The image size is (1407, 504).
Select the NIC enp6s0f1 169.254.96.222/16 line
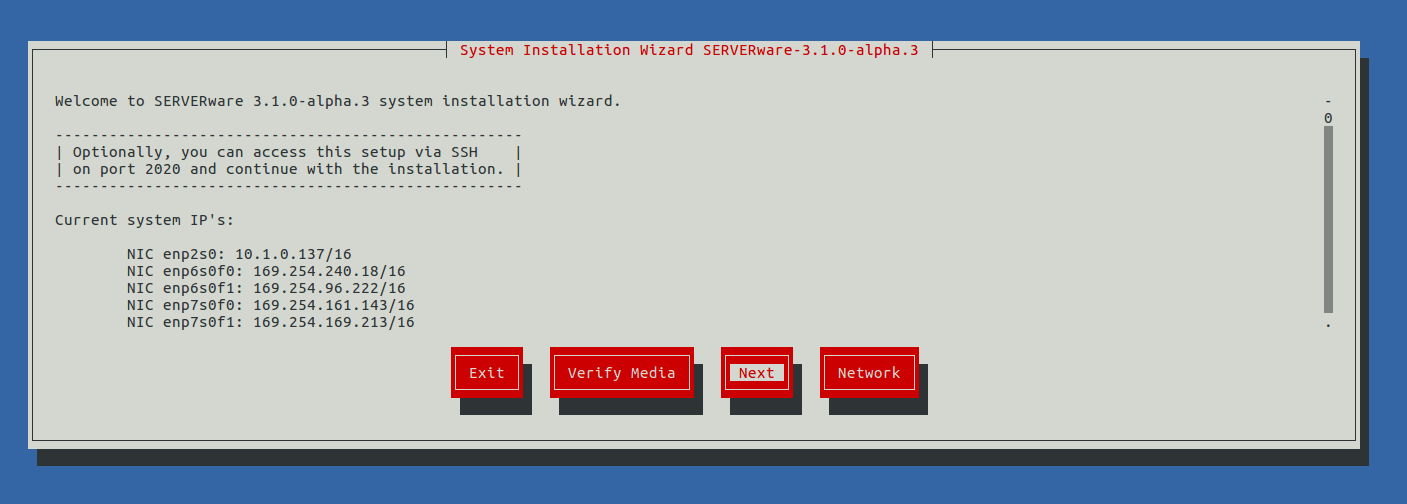266,288
